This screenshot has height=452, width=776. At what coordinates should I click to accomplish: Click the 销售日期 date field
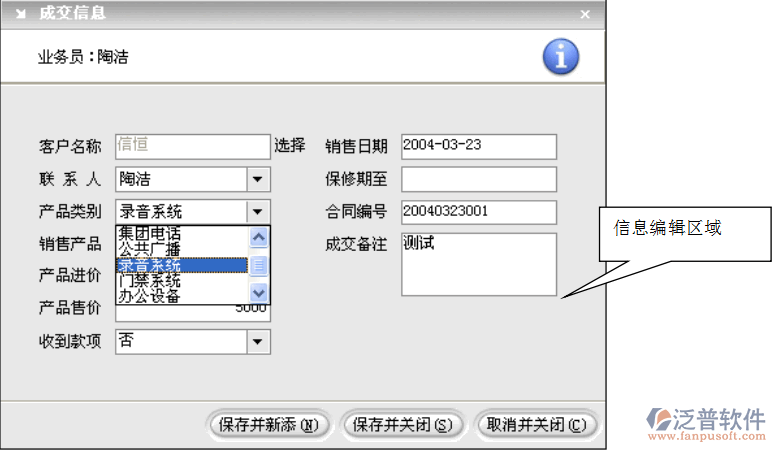479,147
